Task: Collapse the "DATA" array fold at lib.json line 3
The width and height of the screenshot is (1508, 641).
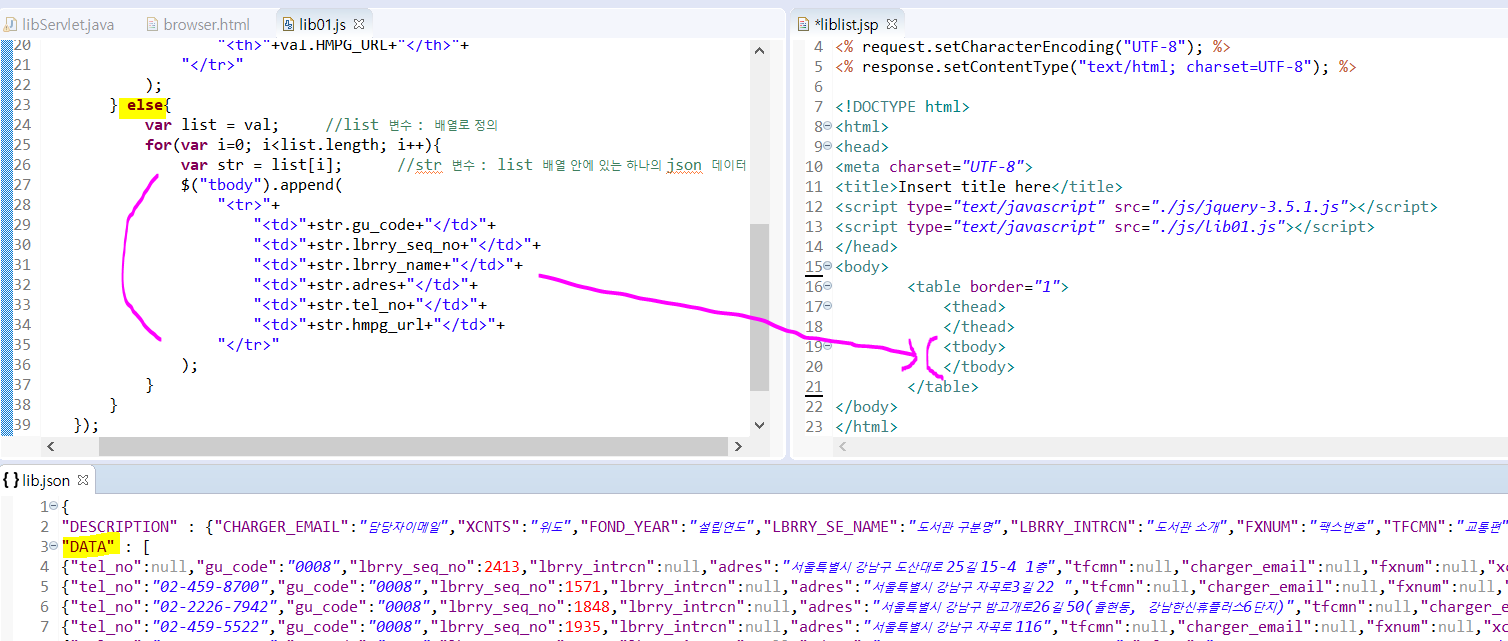Action: point(54,547)
